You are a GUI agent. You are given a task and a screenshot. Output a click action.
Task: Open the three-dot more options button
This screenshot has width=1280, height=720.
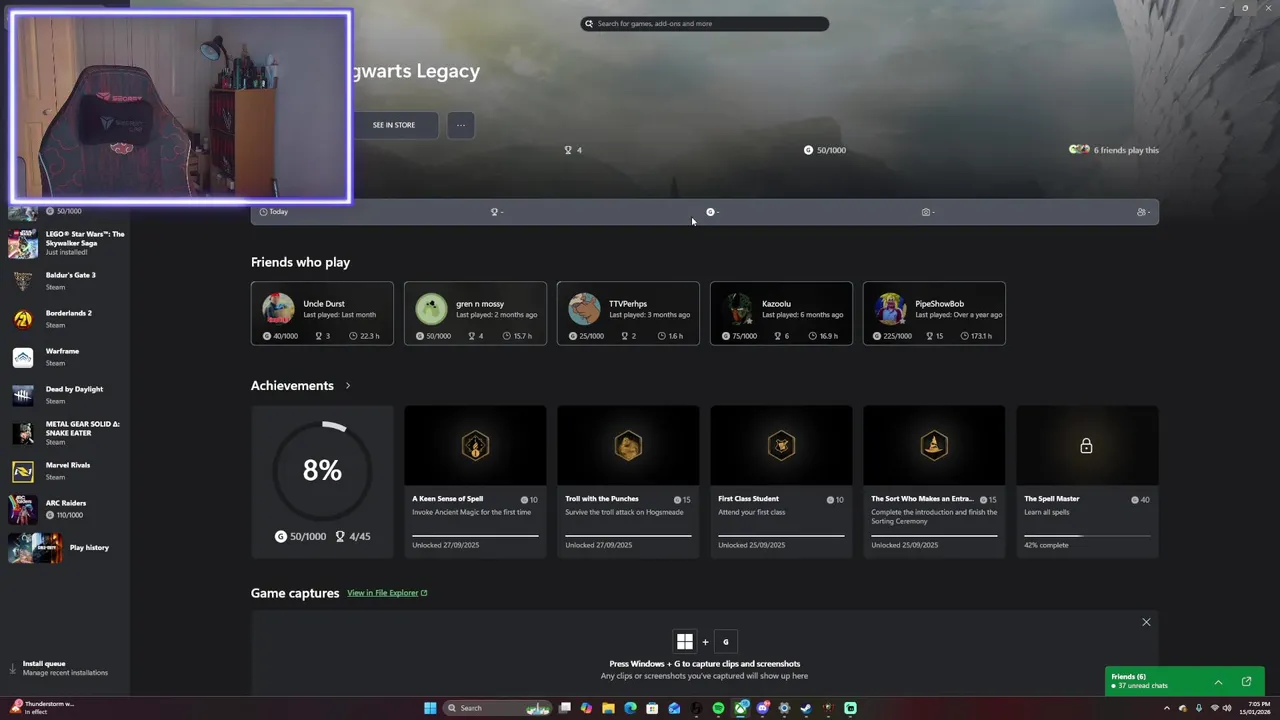461,125
